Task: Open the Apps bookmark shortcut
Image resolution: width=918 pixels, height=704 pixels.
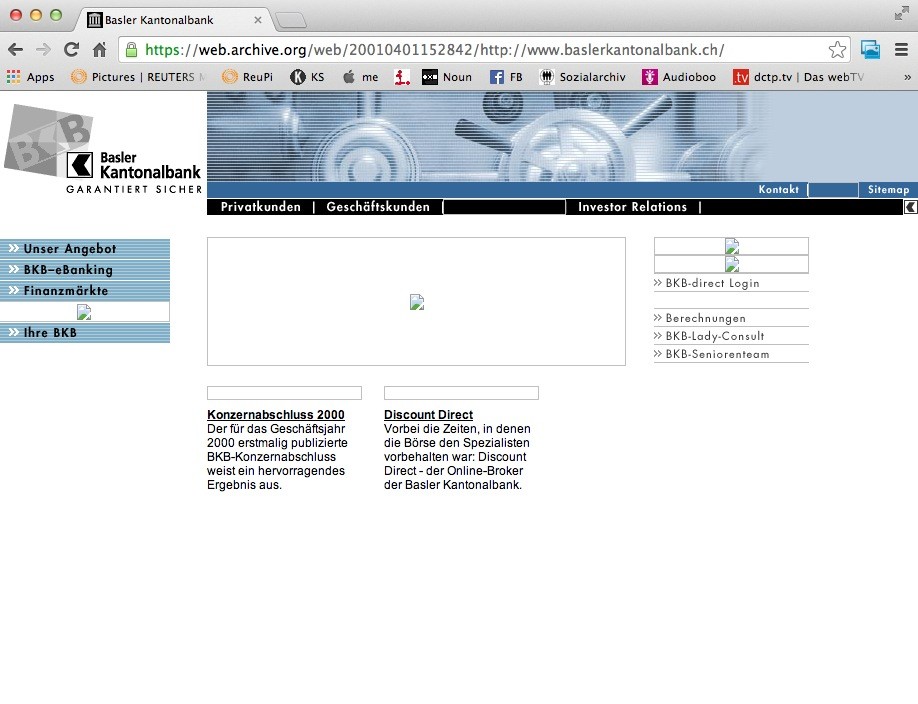Action: coord(30,77)
